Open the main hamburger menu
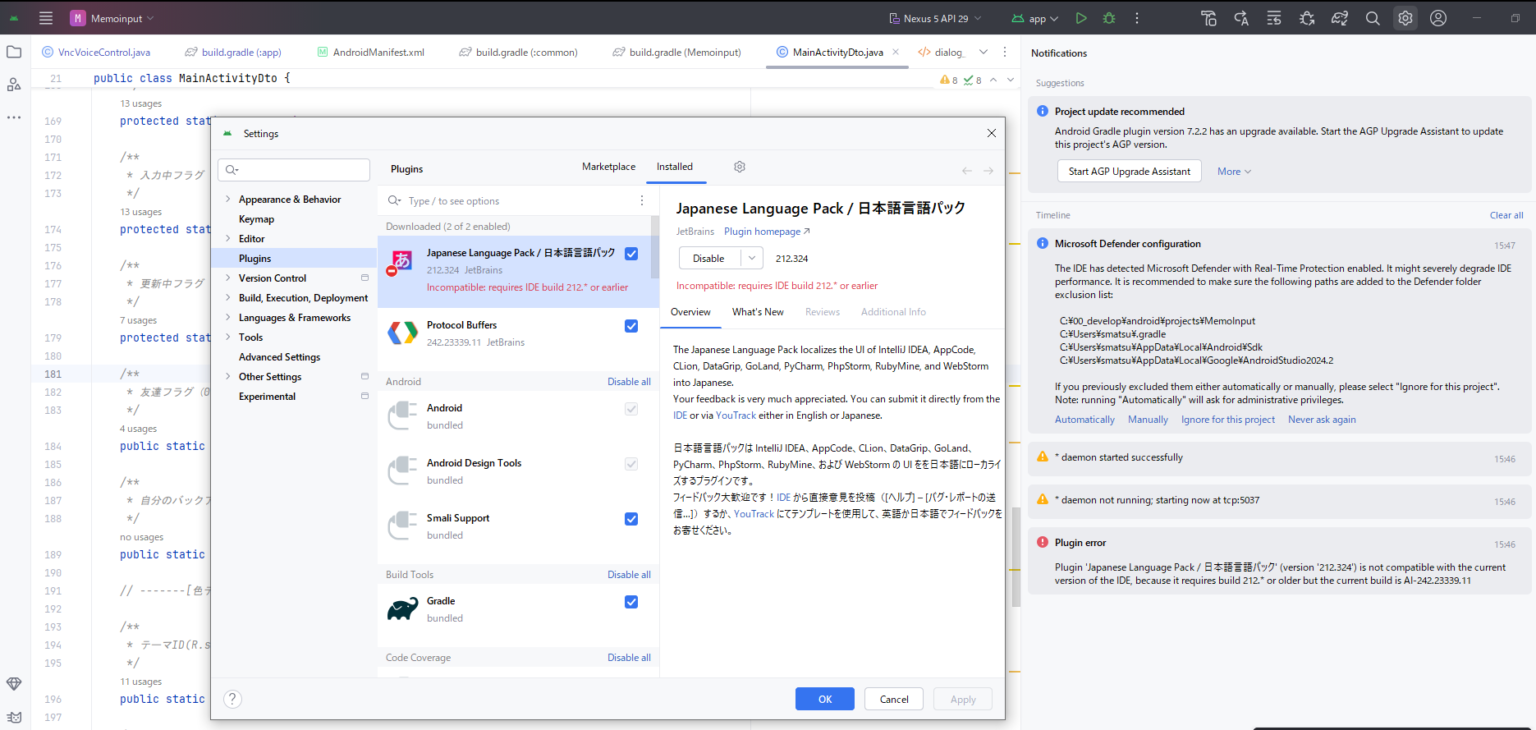 [x=46, y=18]
